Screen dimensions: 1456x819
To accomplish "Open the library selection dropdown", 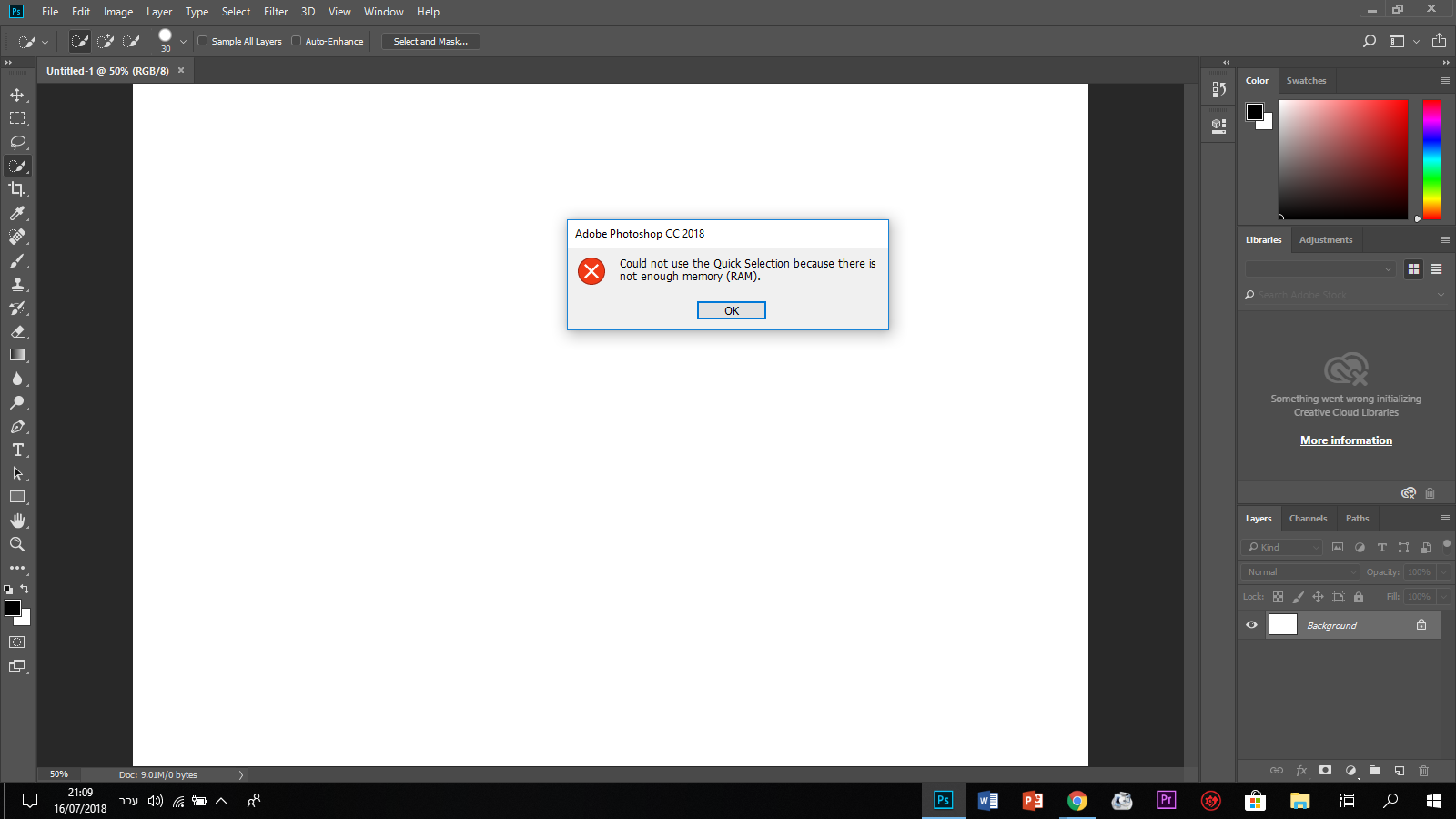I will pyautogui.click(x=1320, y=269).
